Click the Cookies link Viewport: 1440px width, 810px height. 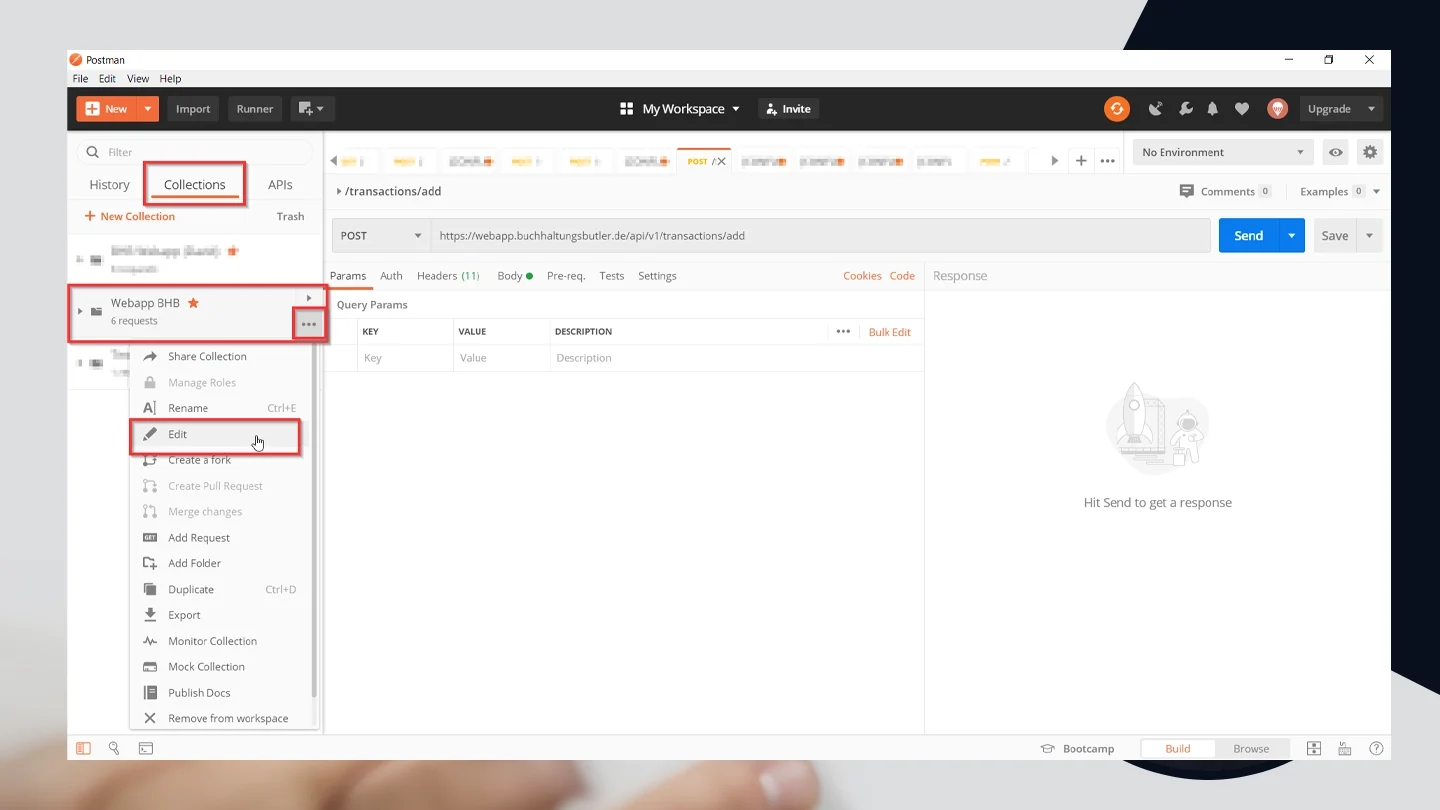tap(862, 276)
